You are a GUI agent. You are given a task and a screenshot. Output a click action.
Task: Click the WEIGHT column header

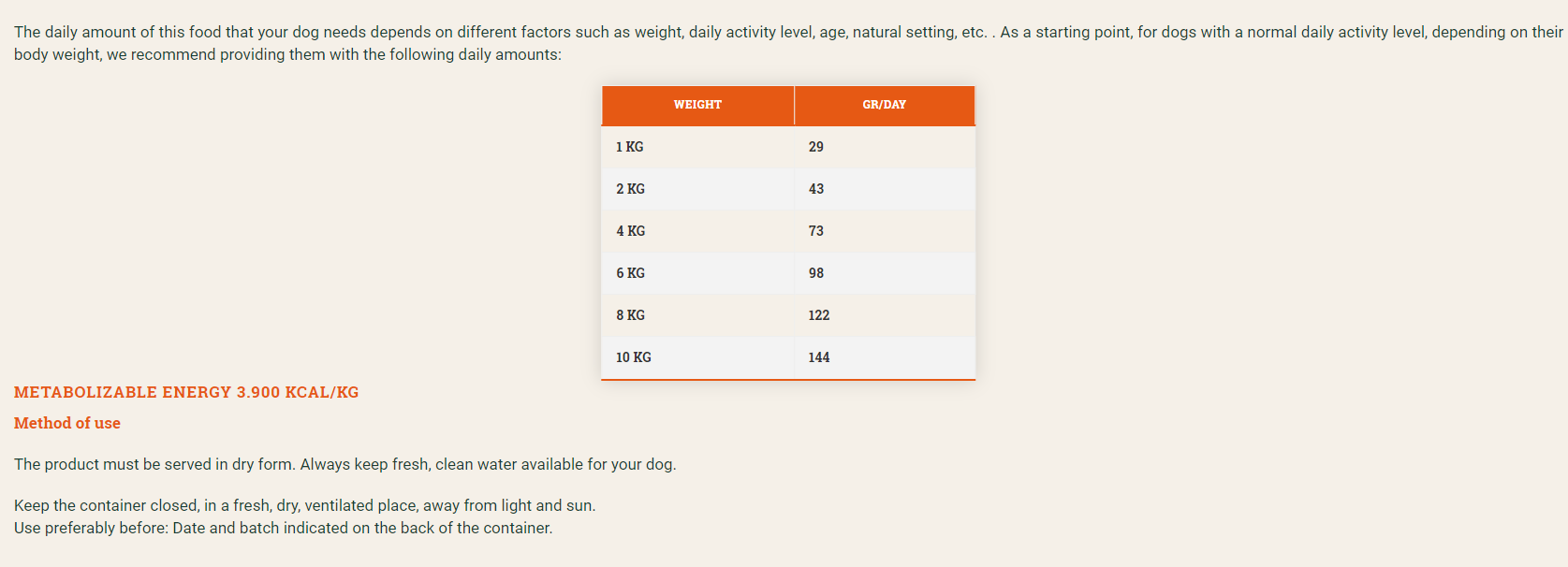click(697, 105)
